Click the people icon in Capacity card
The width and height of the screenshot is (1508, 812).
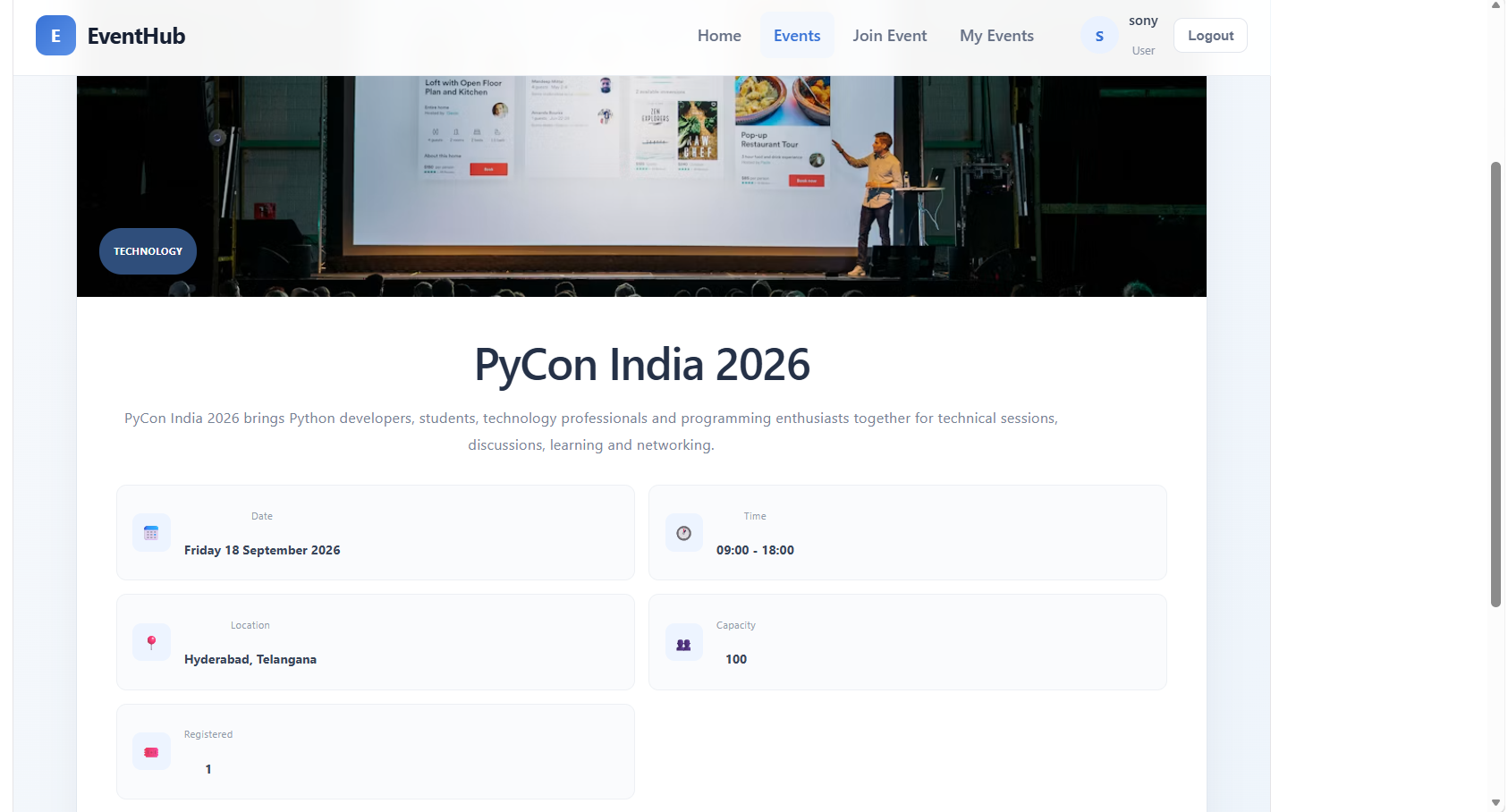[683, 643]
